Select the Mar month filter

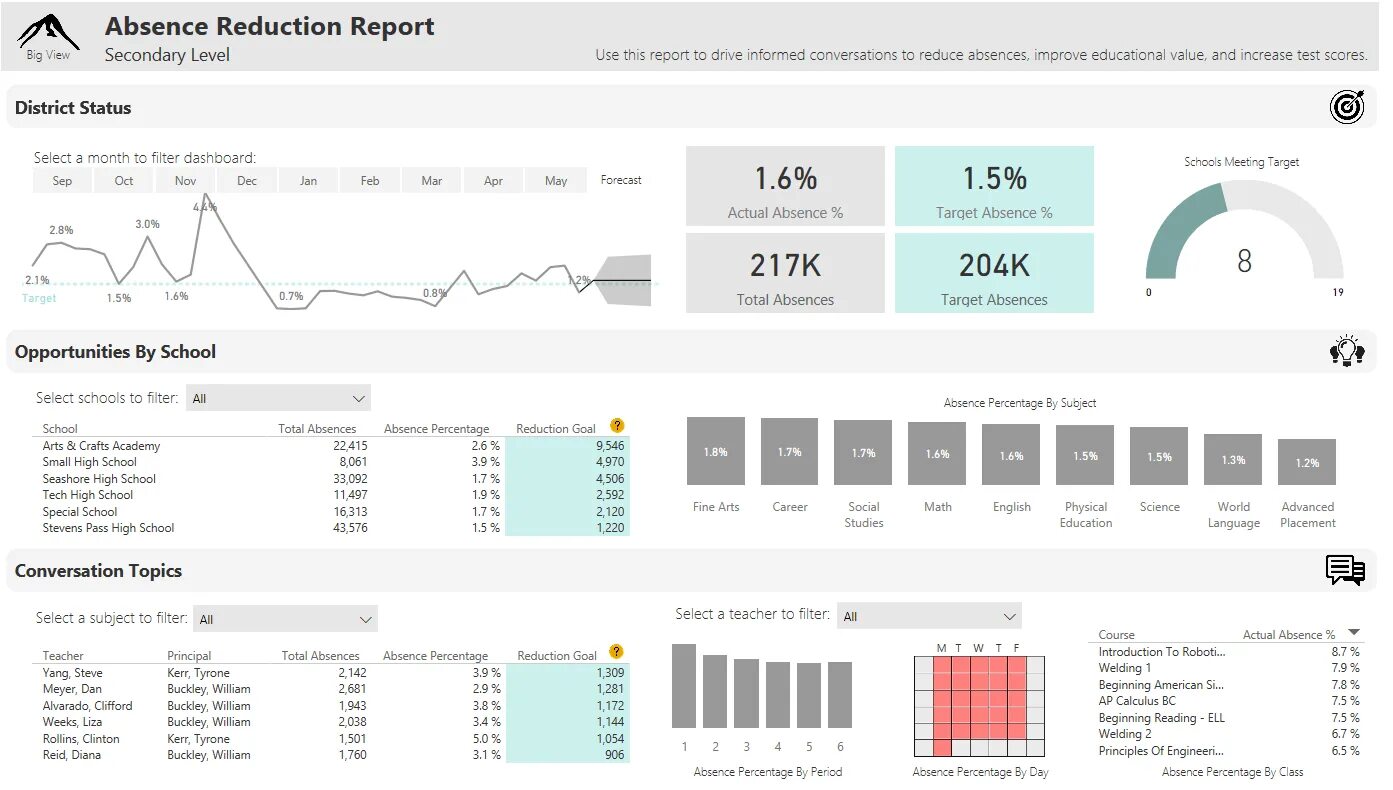pos(432,181)
